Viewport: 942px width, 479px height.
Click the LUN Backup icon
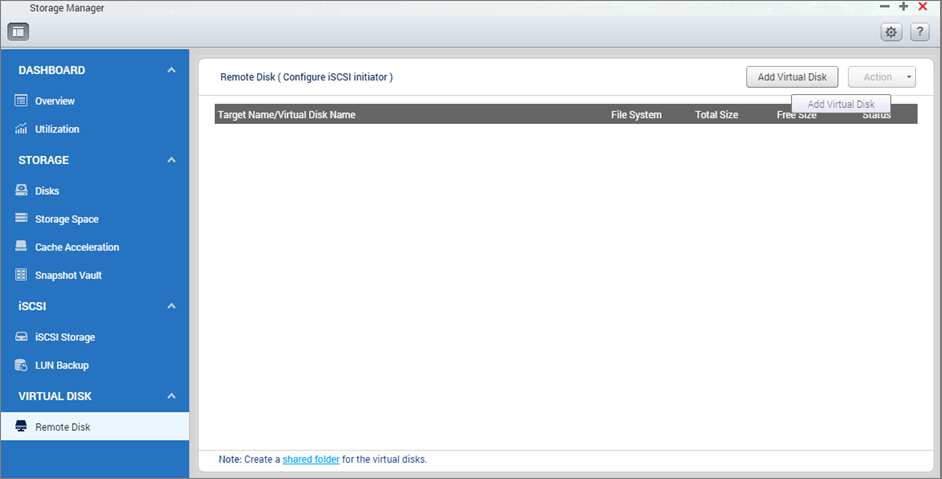tap(21, 365)
